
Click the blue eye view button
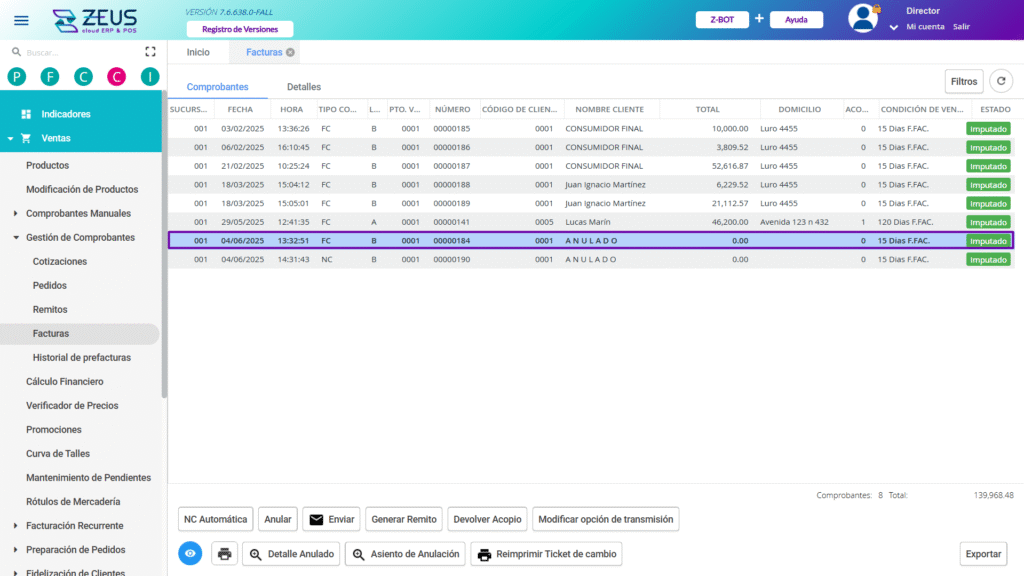click(x=190, y=554)
